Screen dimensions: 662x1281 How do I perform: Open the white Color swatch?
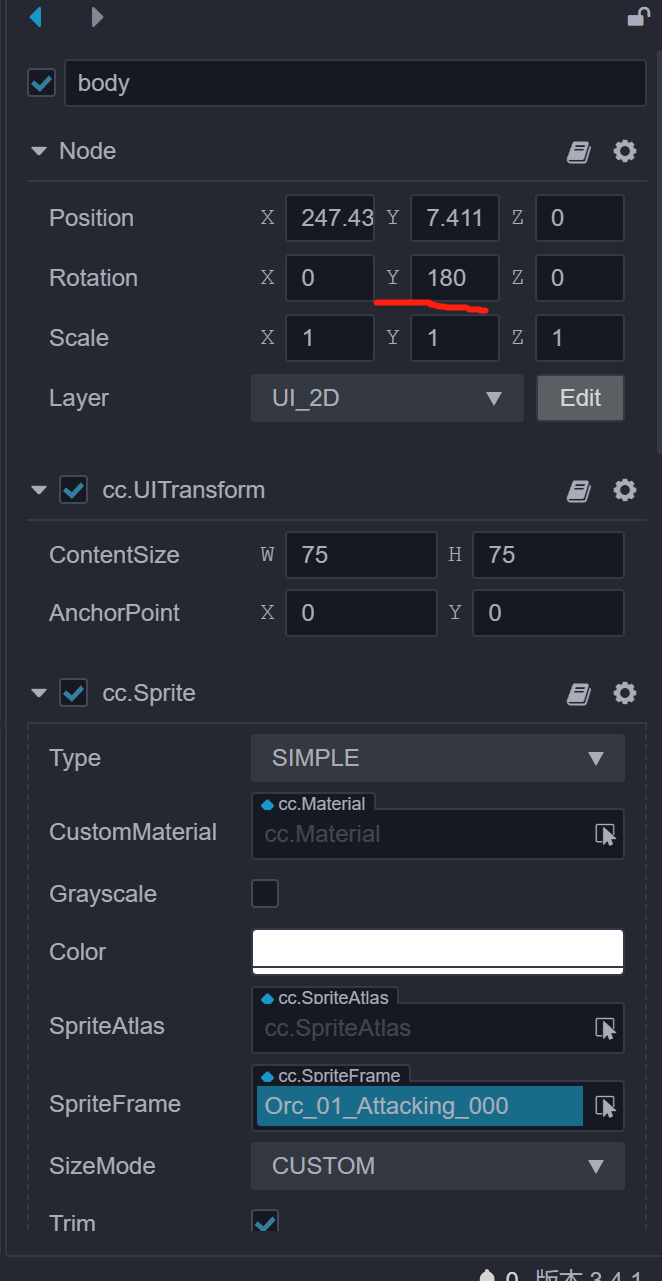tap(437, 951)
